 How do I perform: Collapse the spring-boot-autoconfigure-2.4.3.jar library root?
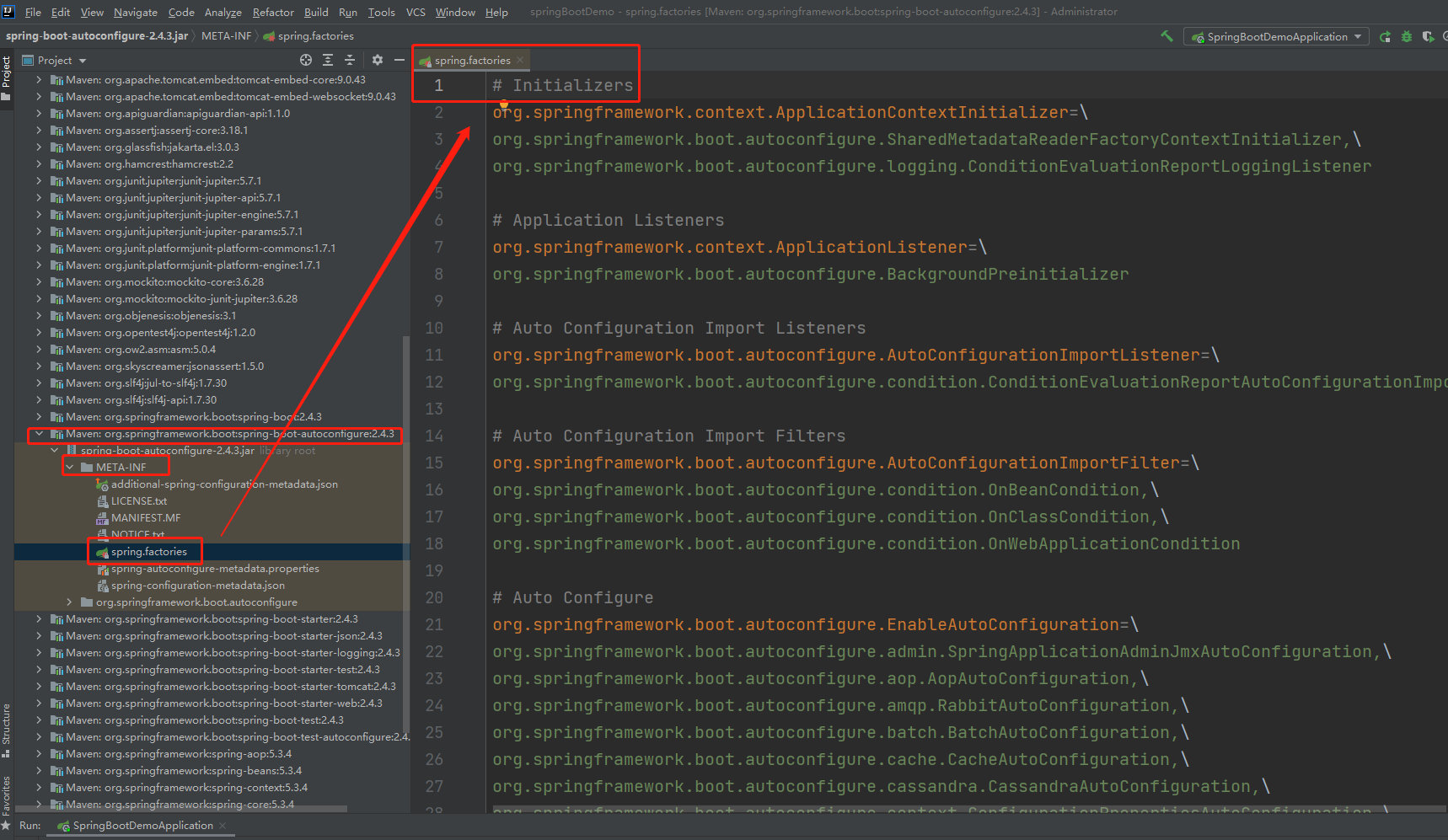[54, 451]
